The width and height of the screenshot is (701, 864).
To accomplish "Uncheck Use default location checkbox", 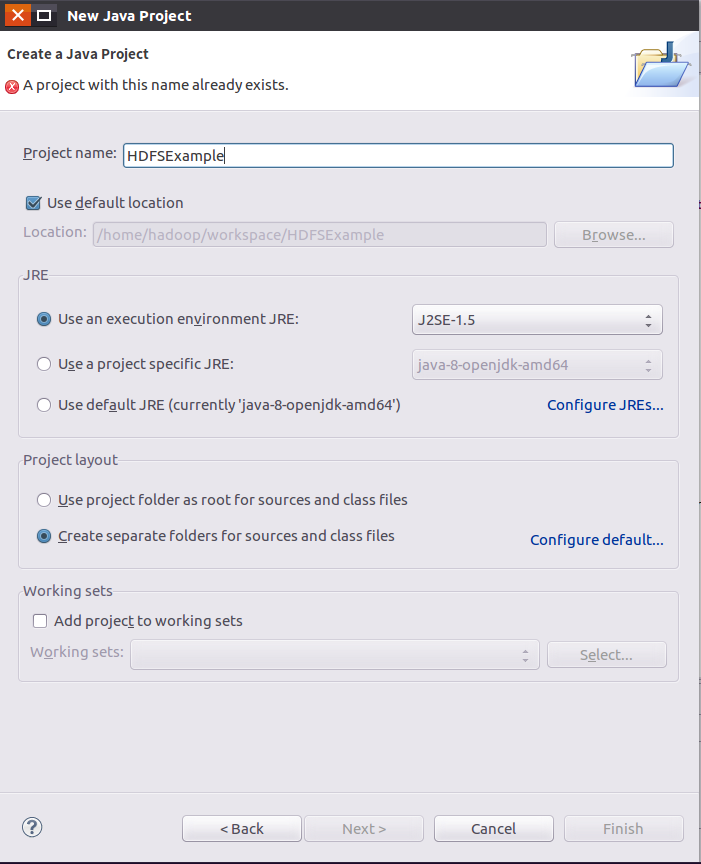I will [33, 203].
